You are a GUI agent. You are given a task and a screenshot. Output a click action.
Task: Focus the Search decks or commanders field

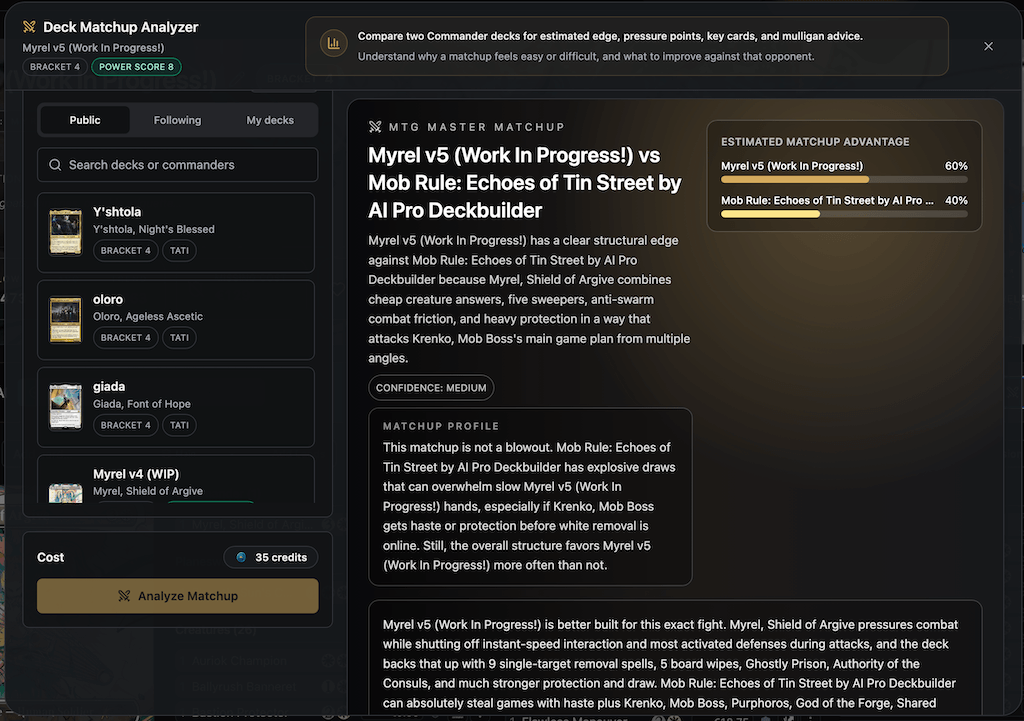(x=178, y=165)
